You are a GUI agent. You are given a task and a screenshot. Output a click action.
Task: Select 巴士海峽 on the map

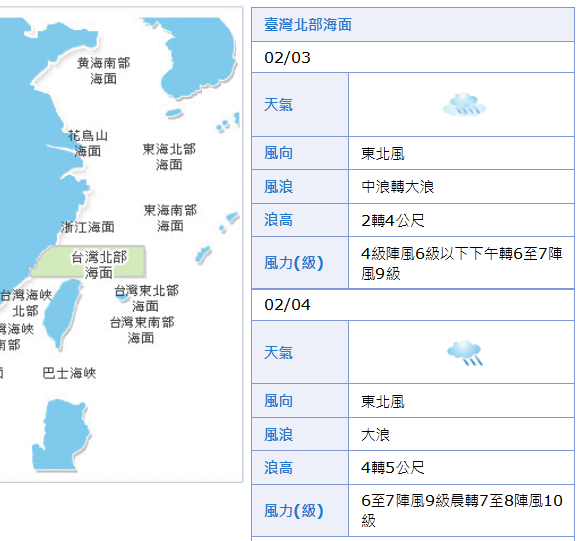point(69,373)
